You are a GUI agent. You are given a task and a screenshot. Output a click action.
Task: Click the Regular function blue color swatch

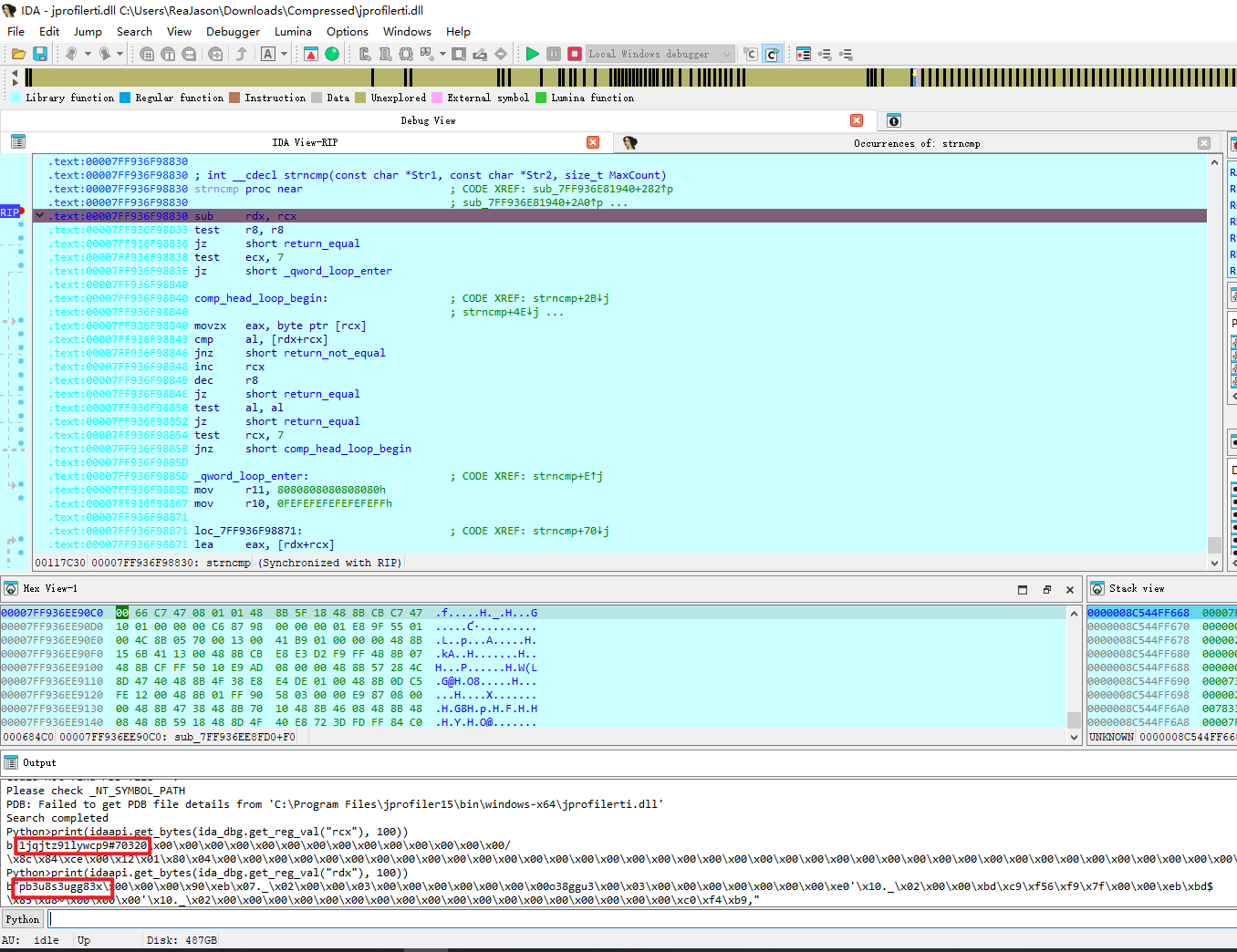[x=125, y=98]
